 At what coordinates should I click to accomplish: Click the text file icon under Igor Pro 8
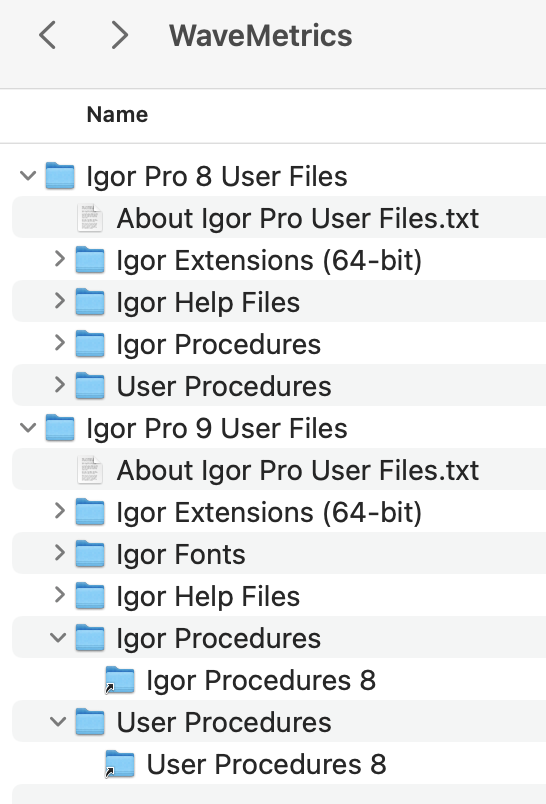click(90, 218)
